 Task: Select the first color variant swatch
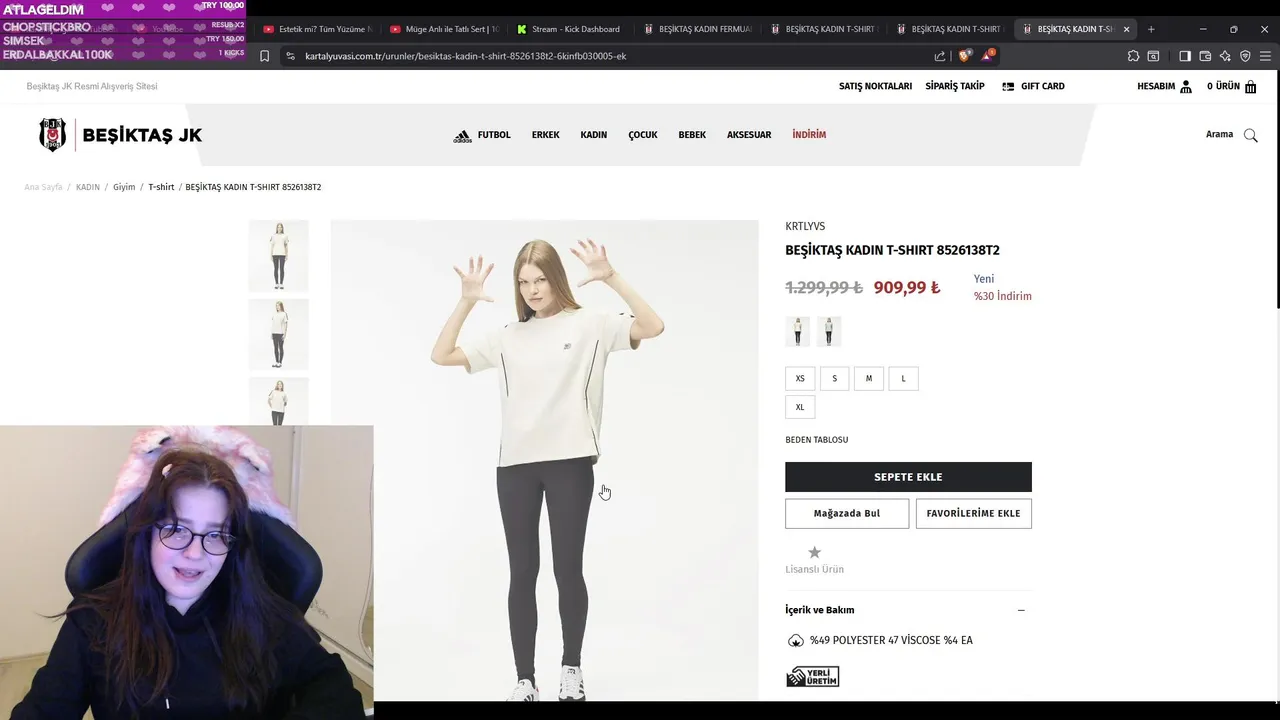[798, 331]
